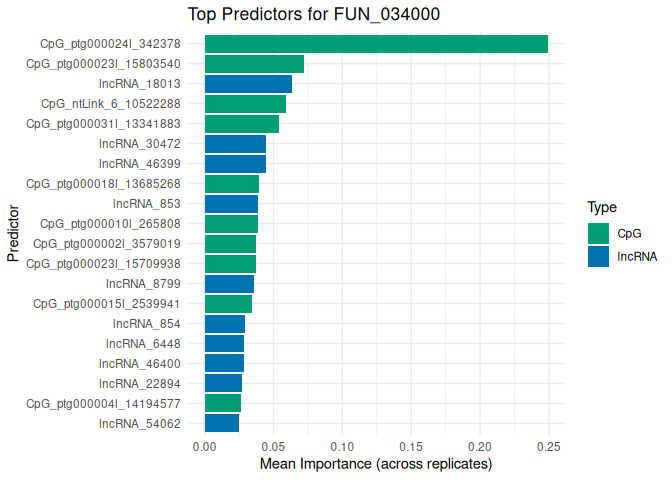The width and height of the screenshot is (672, 480).
Task: Click the Predictor y-axis title
Action: pyautogui.click(x=13, y=233)
